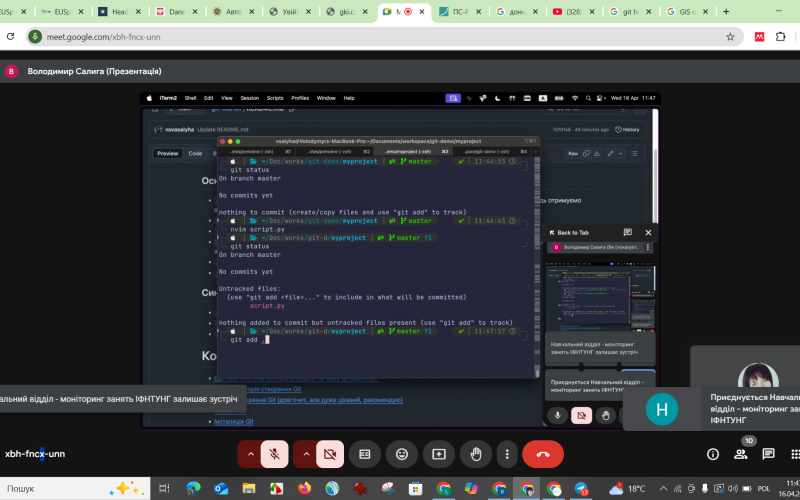Open Microsoft Edge from the taskbar
This screenshot has width=800, height=500.
pyautogui.click(x=193, y=489)
